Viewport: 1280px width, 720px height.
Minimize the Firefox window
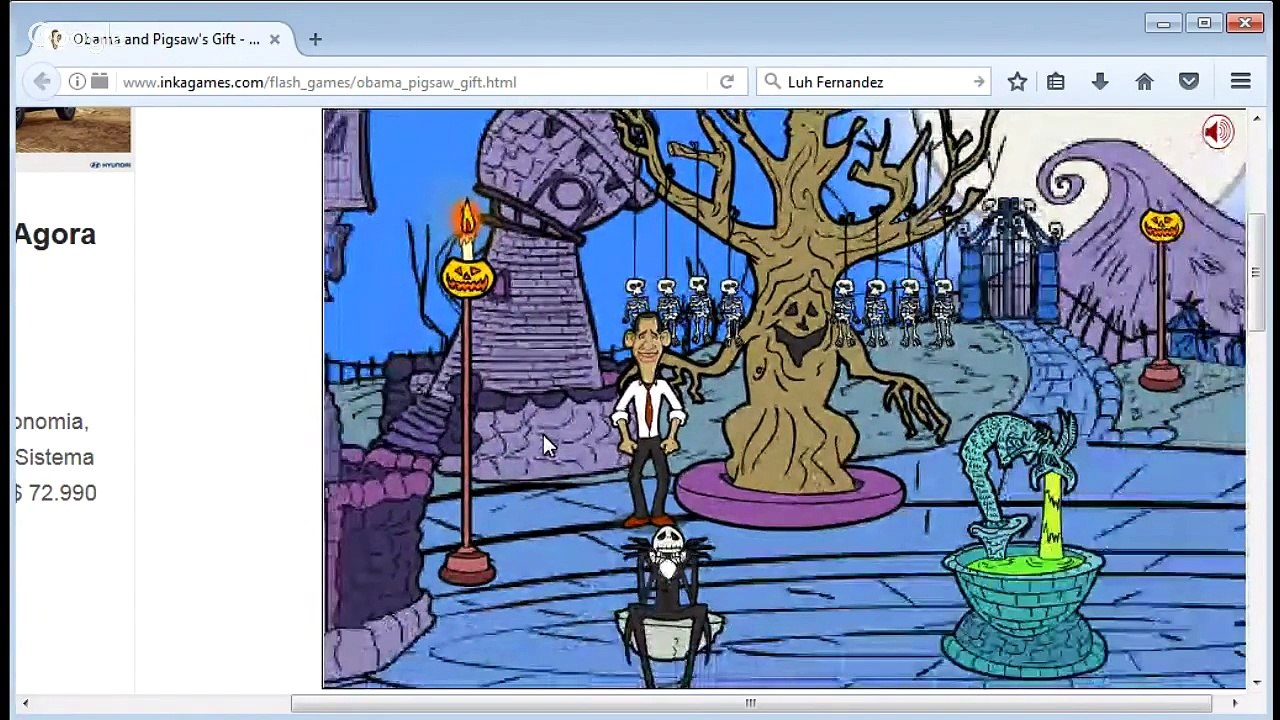(x=1163, y=23)
